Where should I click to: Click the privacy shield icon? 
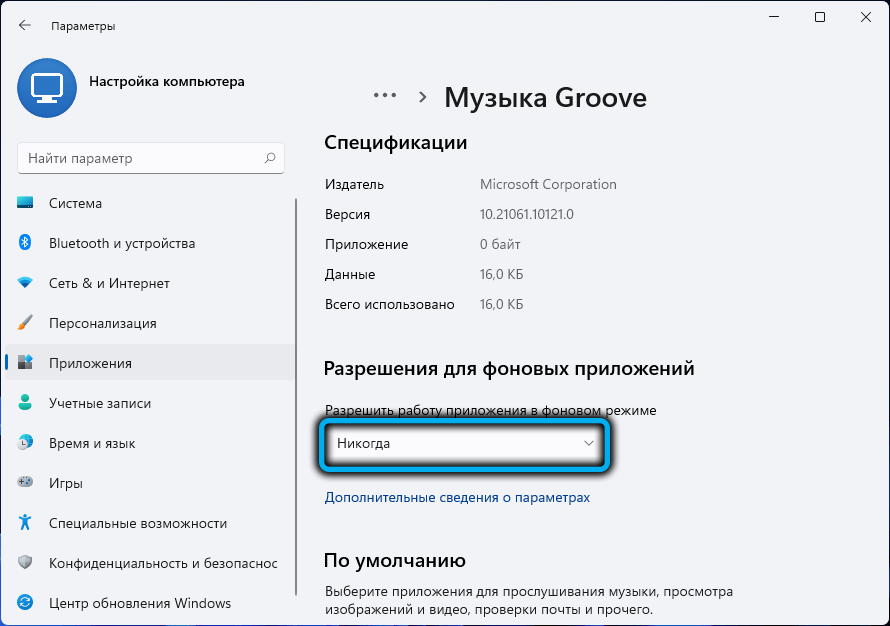tap(25, 562)
